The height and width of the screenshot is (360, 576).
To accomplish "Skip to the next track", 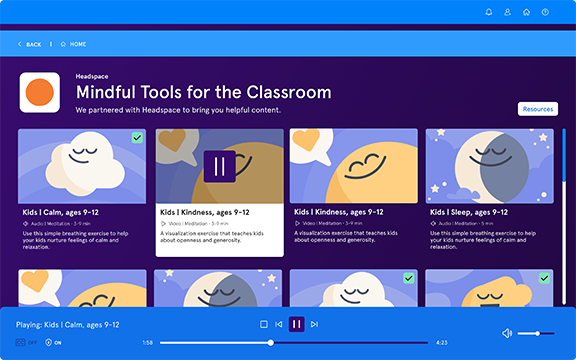I will (314, 324).
